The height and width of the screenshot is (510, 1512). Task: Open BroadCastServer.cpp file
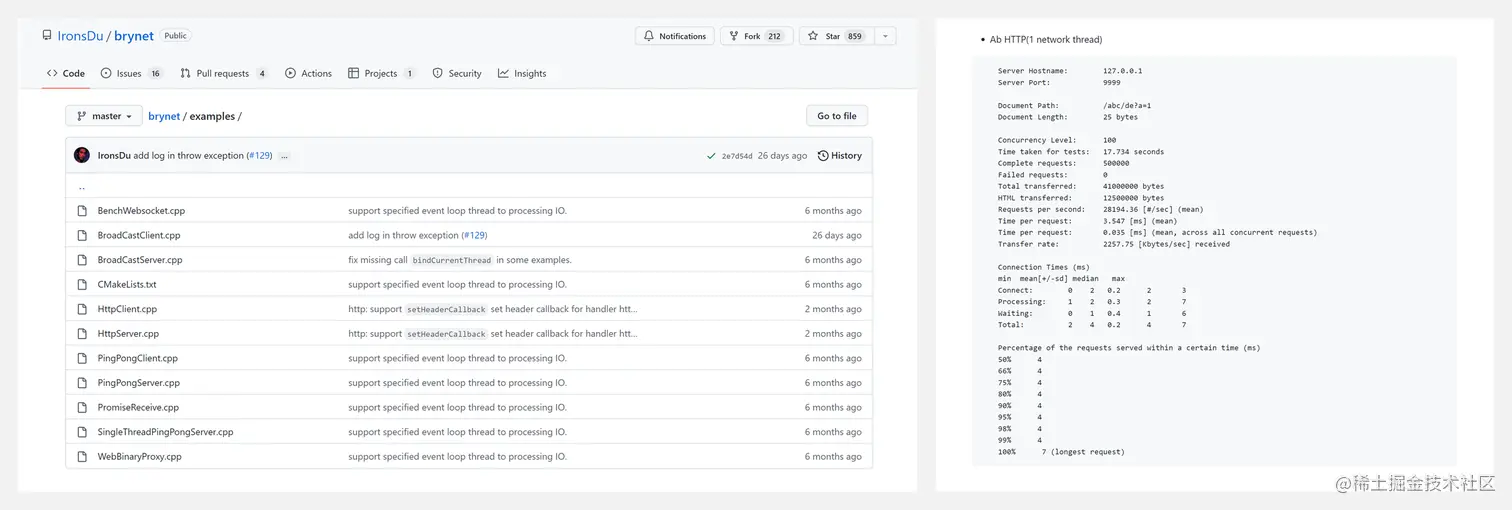(140, 260)
